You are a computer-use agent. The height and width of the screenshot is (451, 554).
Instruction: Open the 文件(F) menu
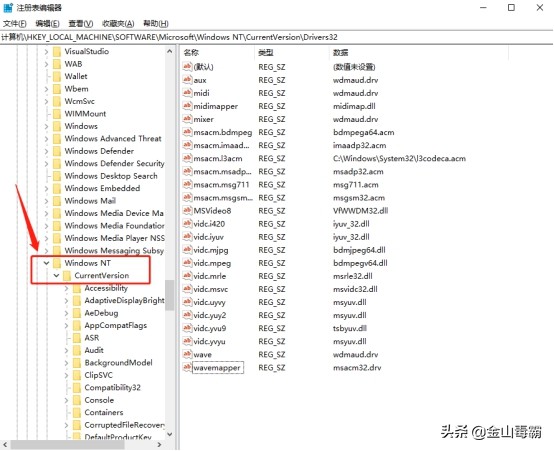14,24
